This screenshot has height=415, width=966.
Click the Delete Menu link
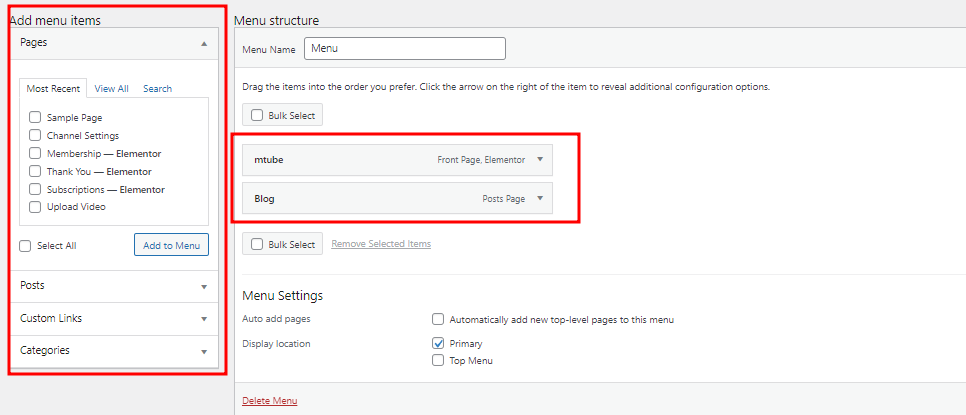[x=270, y=401]
